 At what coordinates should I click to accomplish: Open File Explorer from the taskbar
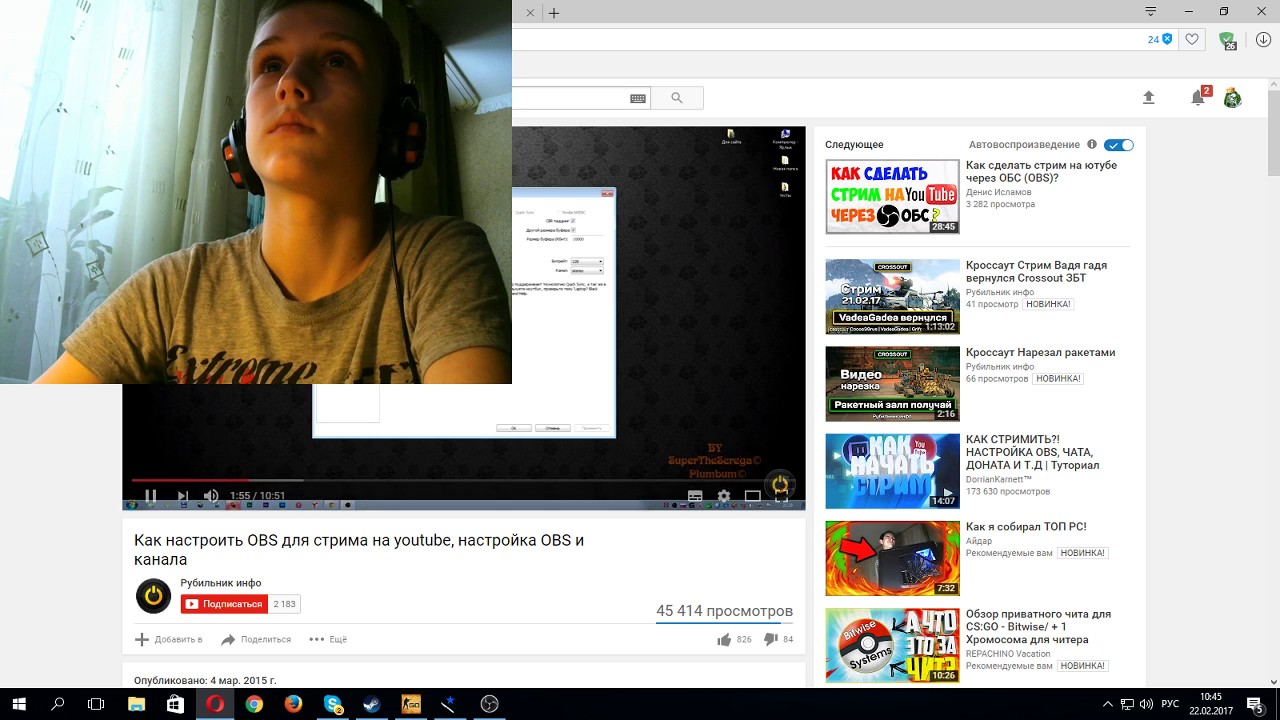coord(137,704)
